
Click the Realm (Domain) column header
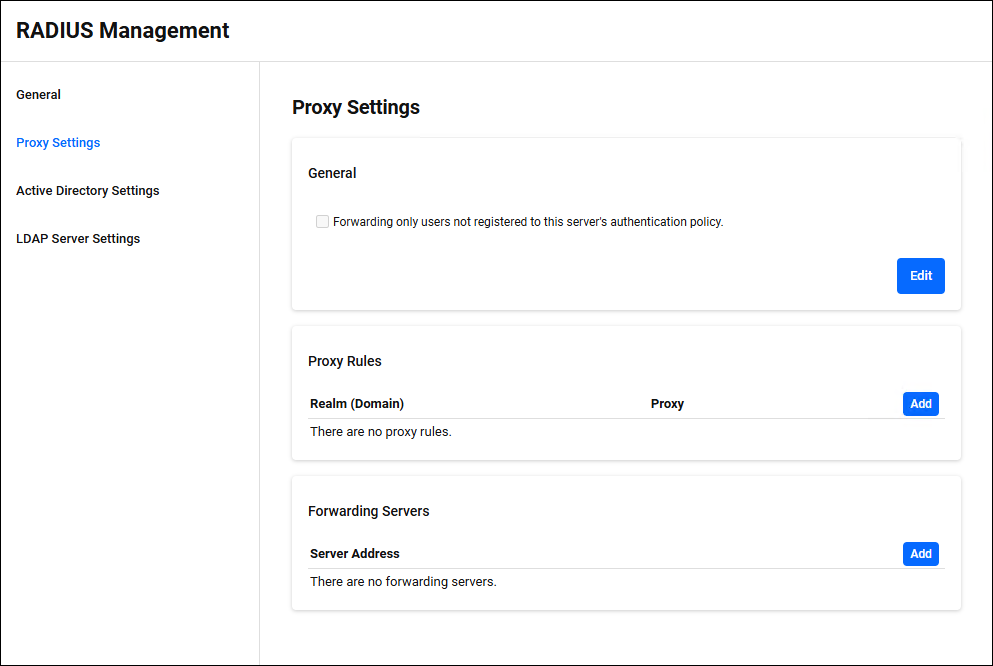click(x=357, y=404)
